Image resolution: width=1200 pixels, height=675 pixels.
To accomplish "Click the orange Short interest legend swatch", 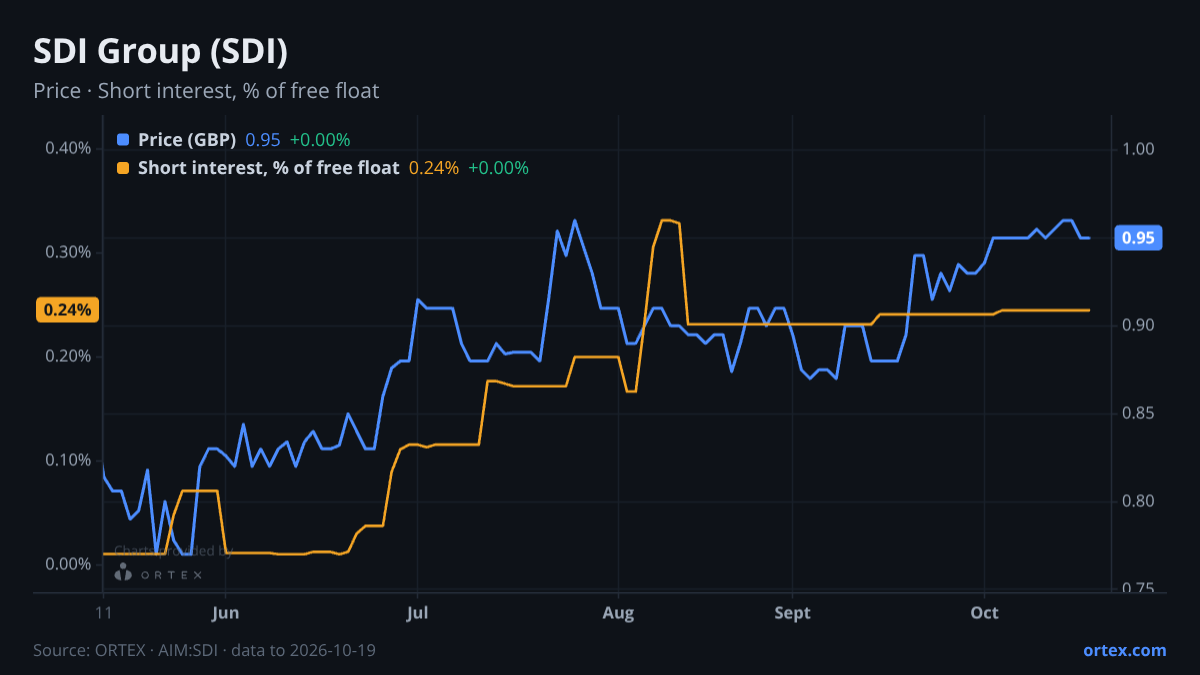I will coord(124,168).
